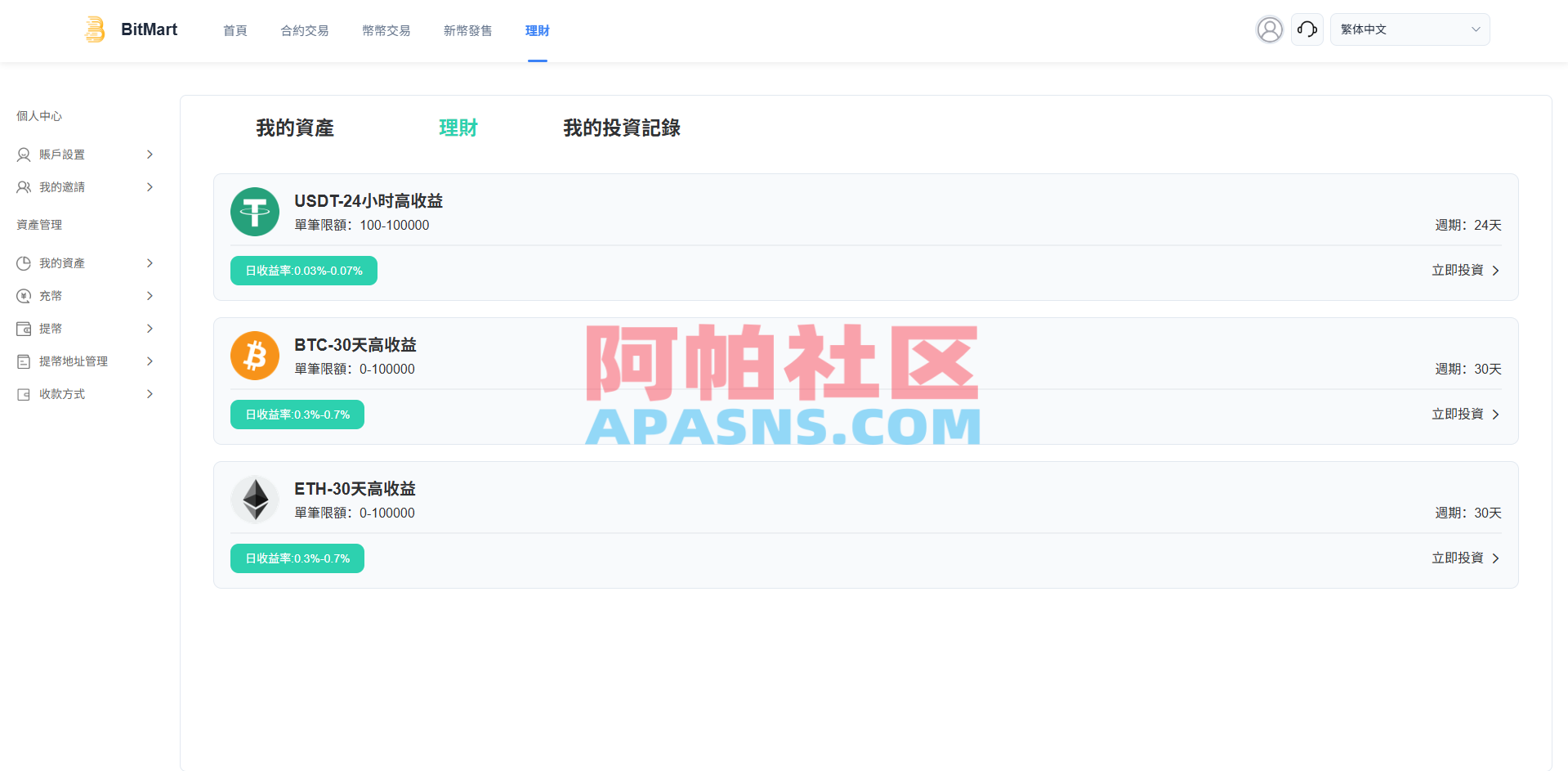The height and width of the screenshot is (771, 1568).
Task: Expand 我的邀請 chevron in sidebar
Action: point(150,187)
